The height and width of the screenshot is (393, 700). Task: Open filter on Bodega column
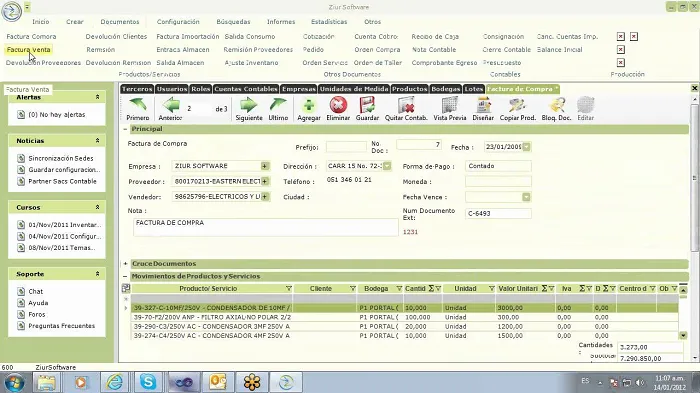point(399,289)
